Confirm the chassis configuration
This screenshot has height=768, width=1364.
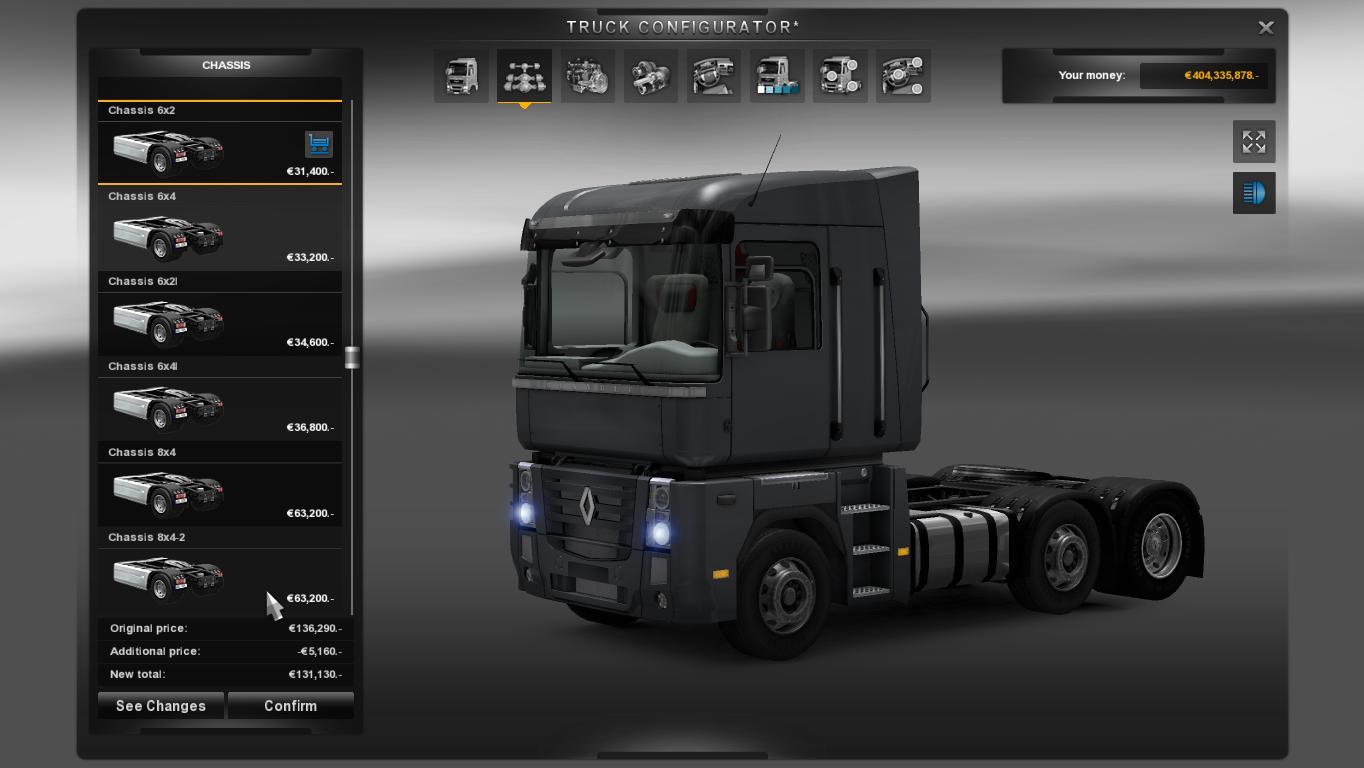[291, 706]
